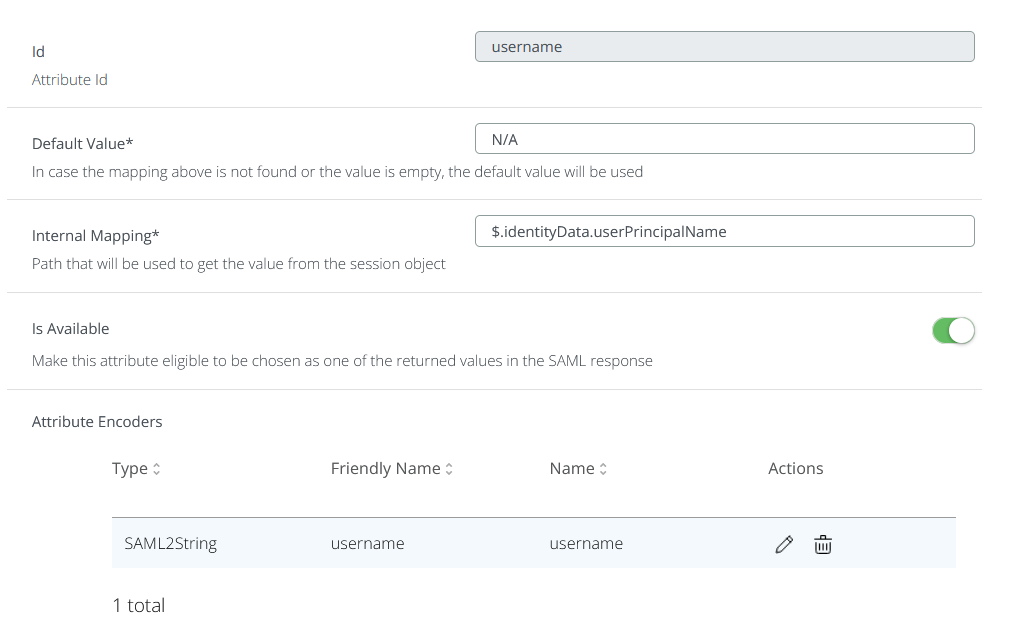
Task: Click username value under Name column
Action: [586, 544]
